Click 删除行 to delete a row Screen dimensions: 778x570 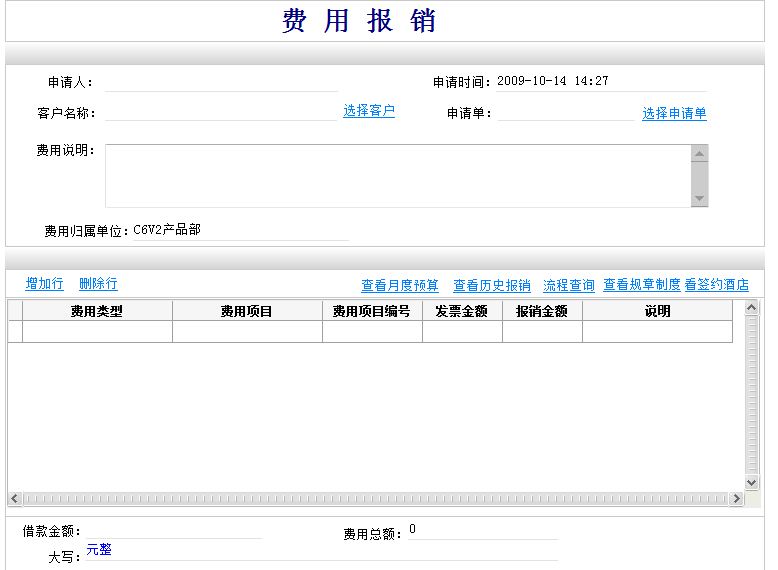[98, 284]
